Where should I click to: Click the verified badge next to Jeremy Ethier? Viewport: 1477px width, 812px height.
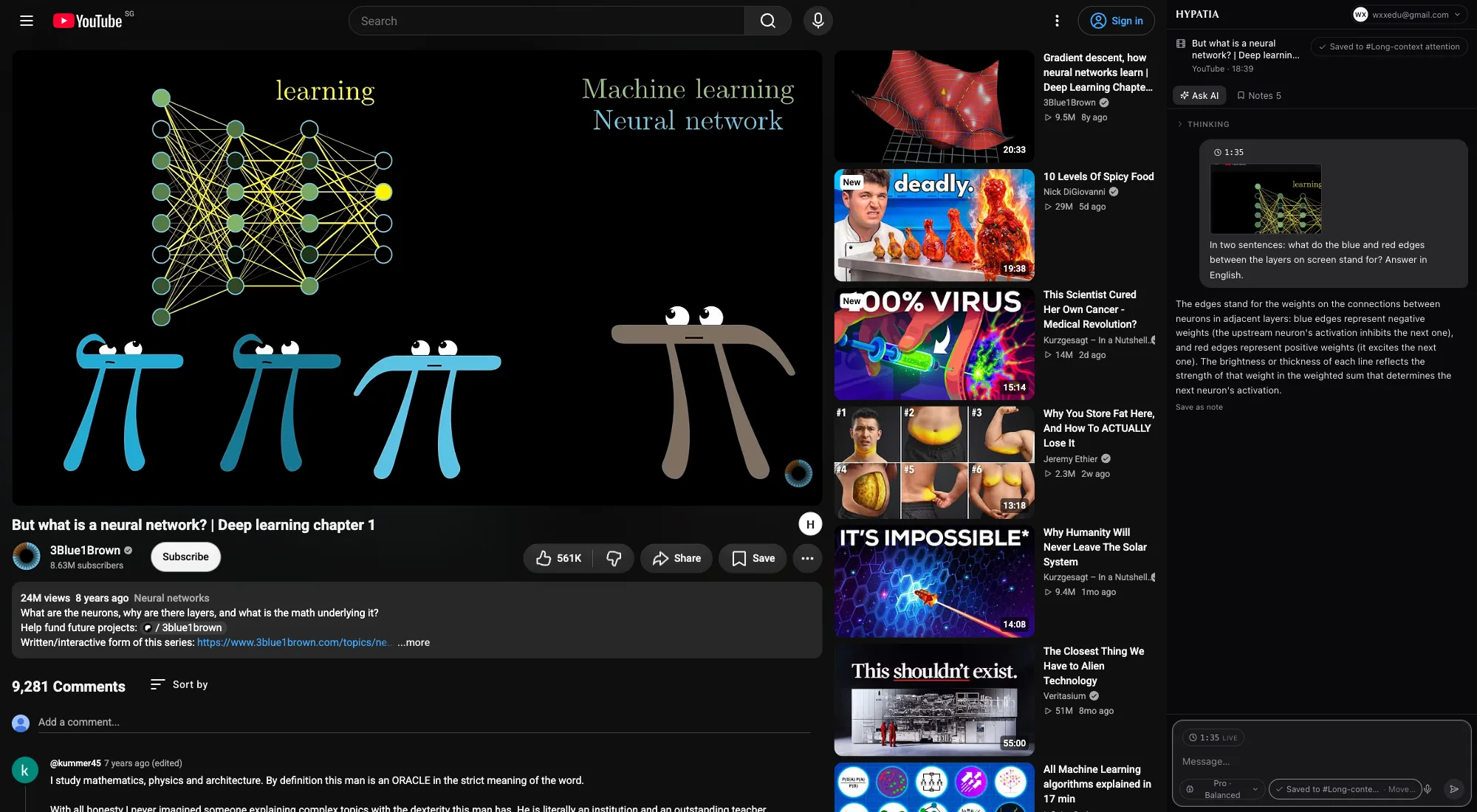click(1106, 459)
